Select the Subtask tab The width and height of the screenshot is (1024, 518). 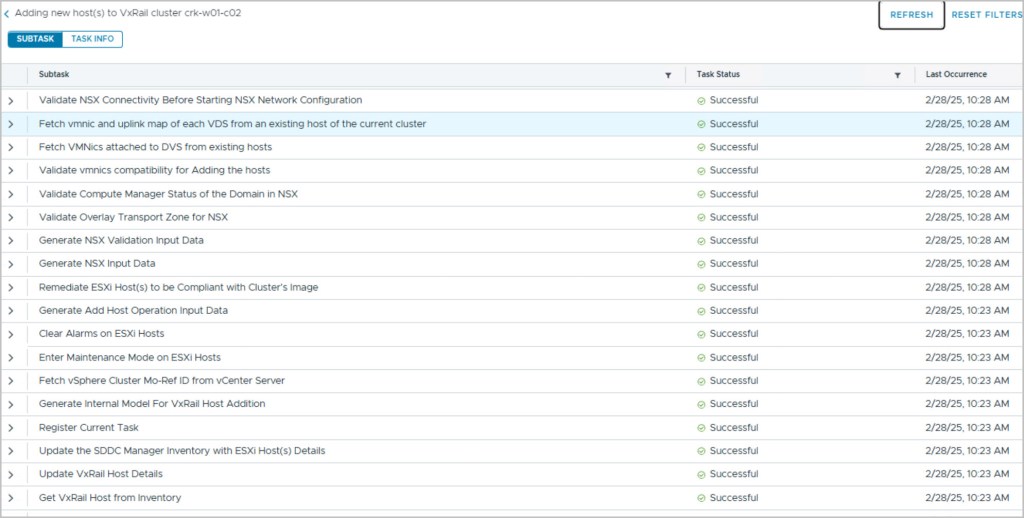(35, 39)
